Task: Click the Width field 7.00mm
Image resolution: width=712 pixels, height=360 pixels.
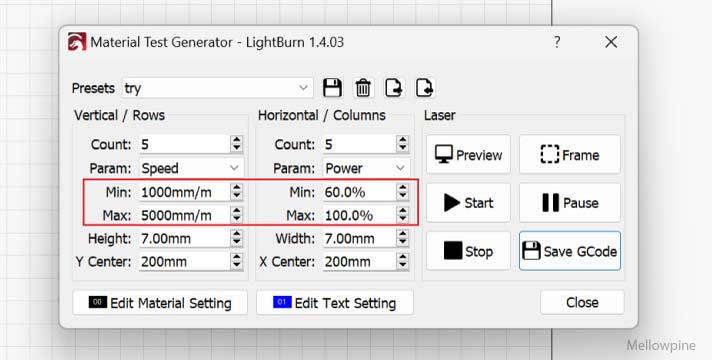Action: coord(359,238)
